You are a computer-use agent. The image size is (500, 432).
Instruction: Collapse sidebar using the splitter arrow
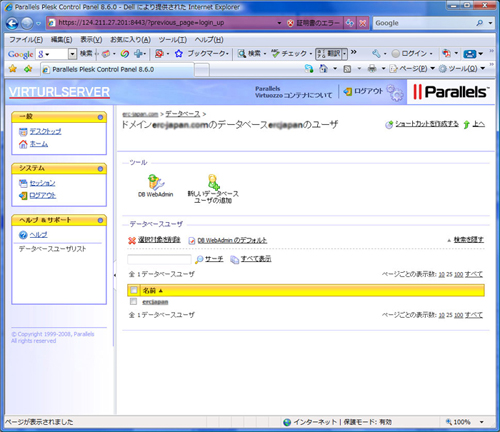click(x=115, y=275)
